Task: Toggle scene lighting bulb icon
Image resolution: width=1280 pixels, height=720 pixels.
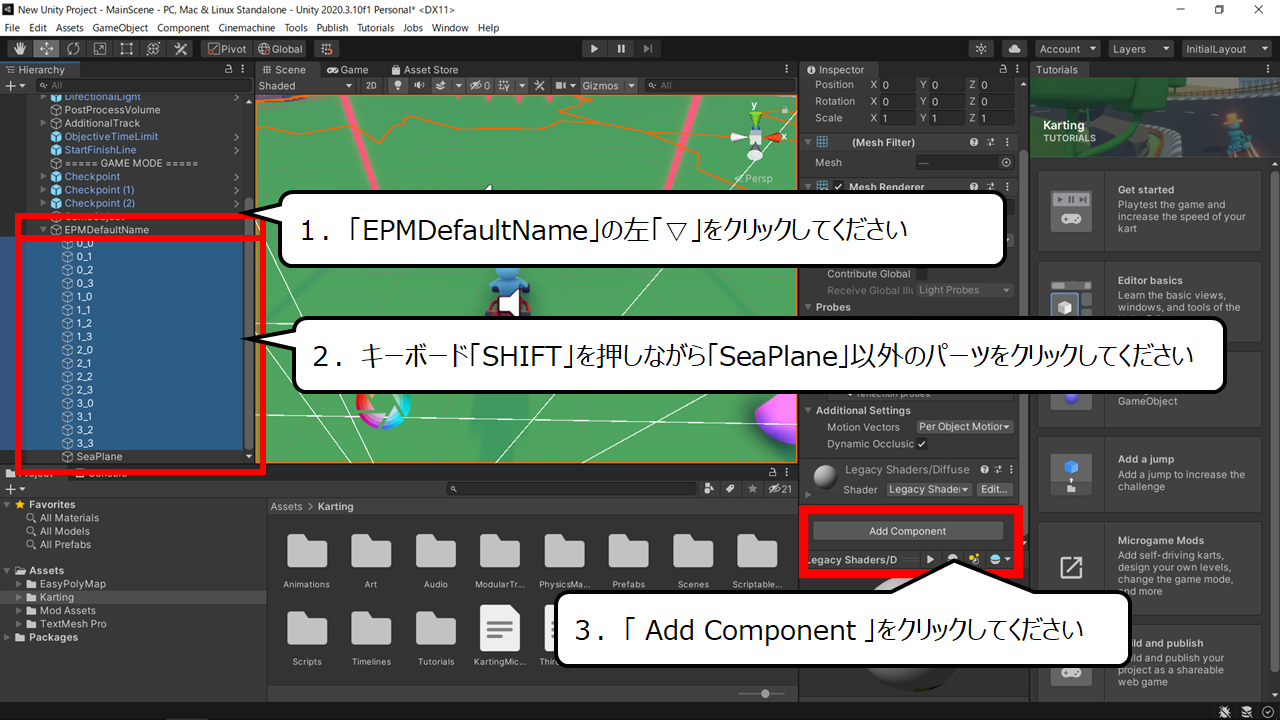Action: tap(398, 86)
